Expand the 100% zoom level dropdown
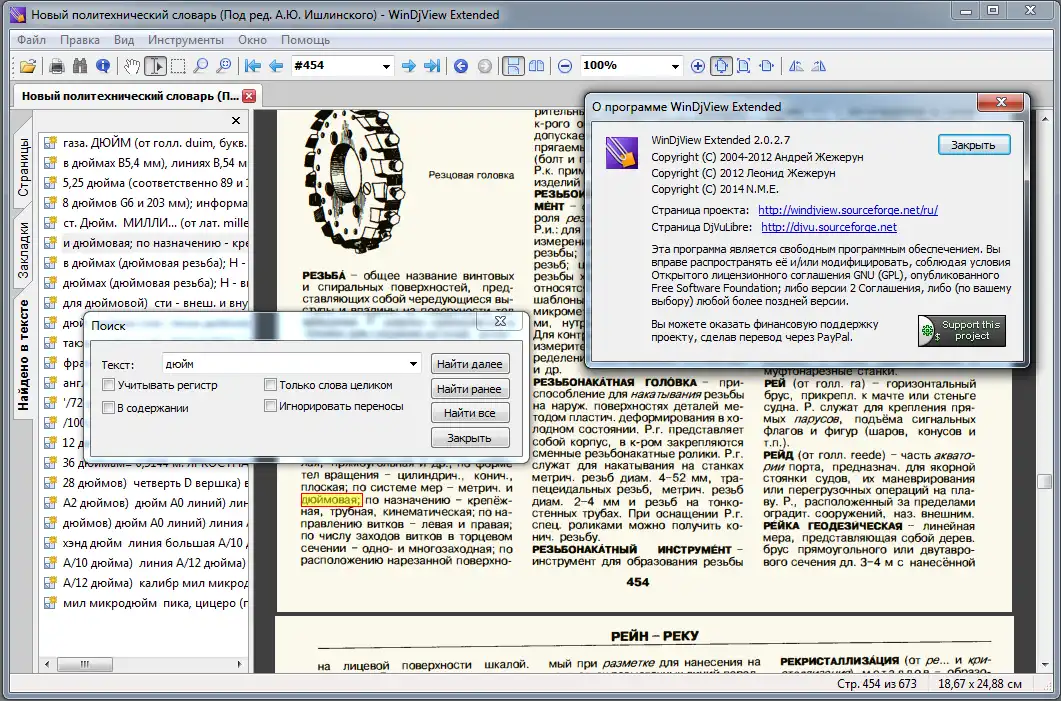This screenshot has width=1061, height=701. tap(676, 66)
